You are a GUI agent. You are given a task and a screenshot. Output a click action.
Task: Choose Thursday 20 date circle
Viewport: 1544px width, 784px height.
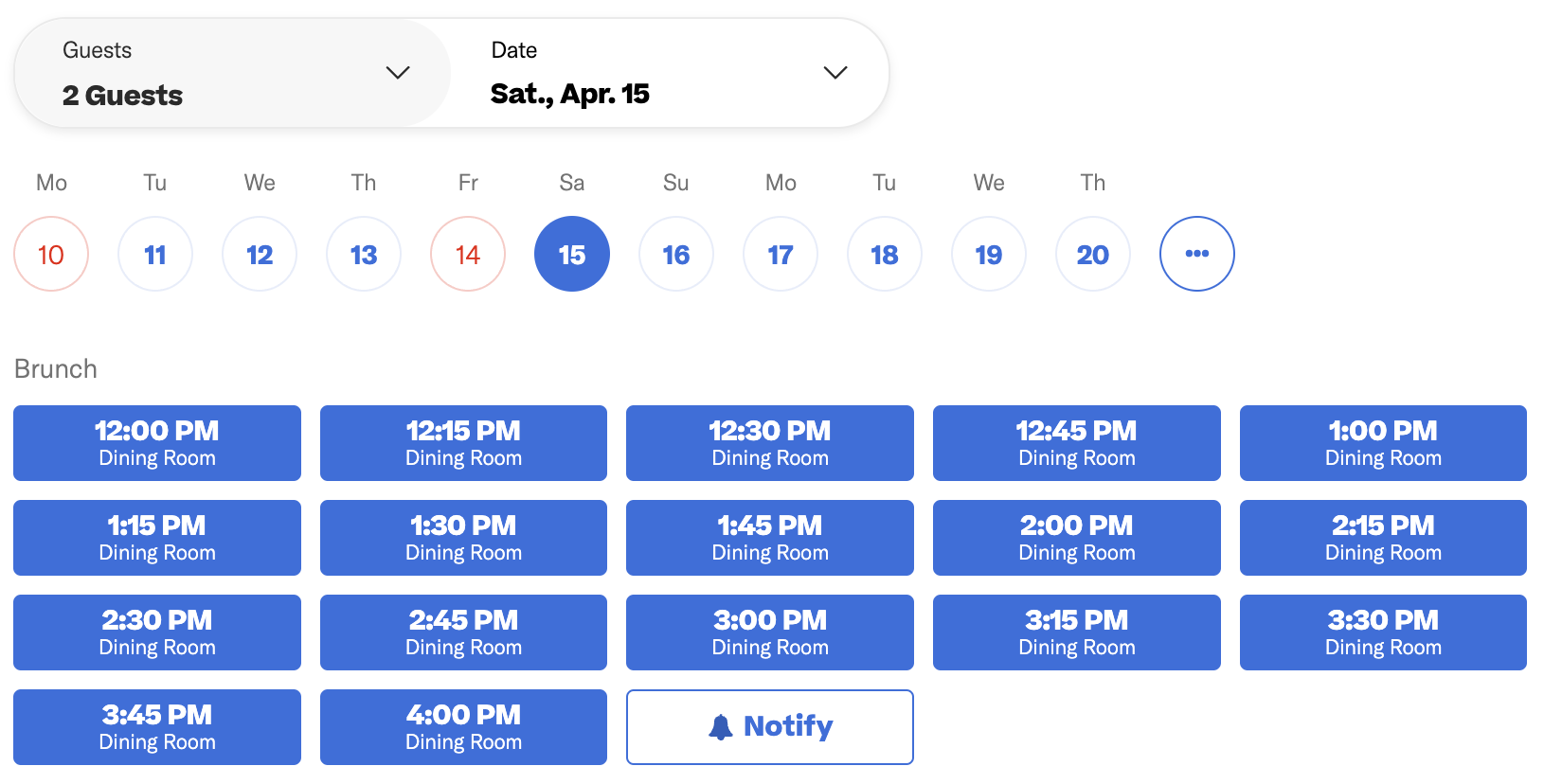click(1093, 254)
